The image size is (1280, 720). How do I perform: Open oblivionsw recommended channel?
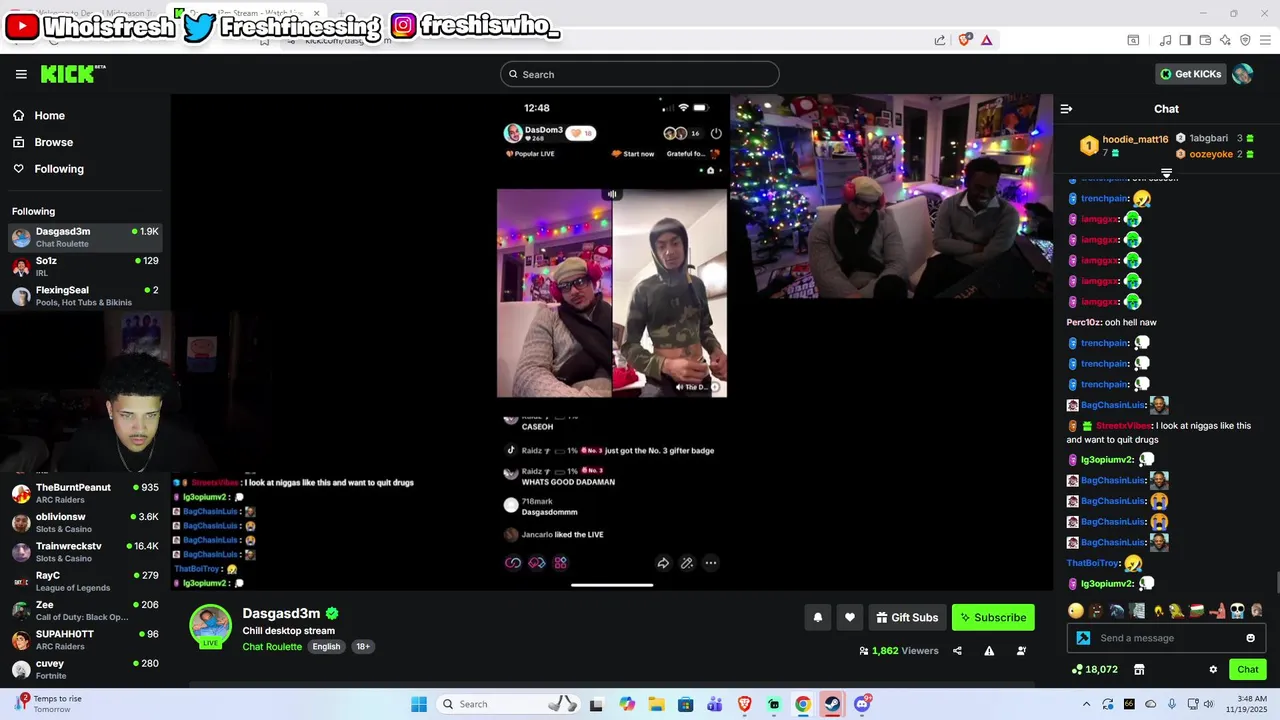(85, 522)
